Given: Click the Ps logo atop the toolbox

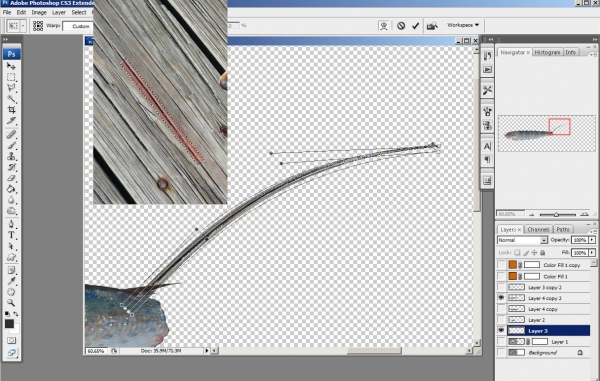Looking at the screenshot, I should [x=11, y=54].
